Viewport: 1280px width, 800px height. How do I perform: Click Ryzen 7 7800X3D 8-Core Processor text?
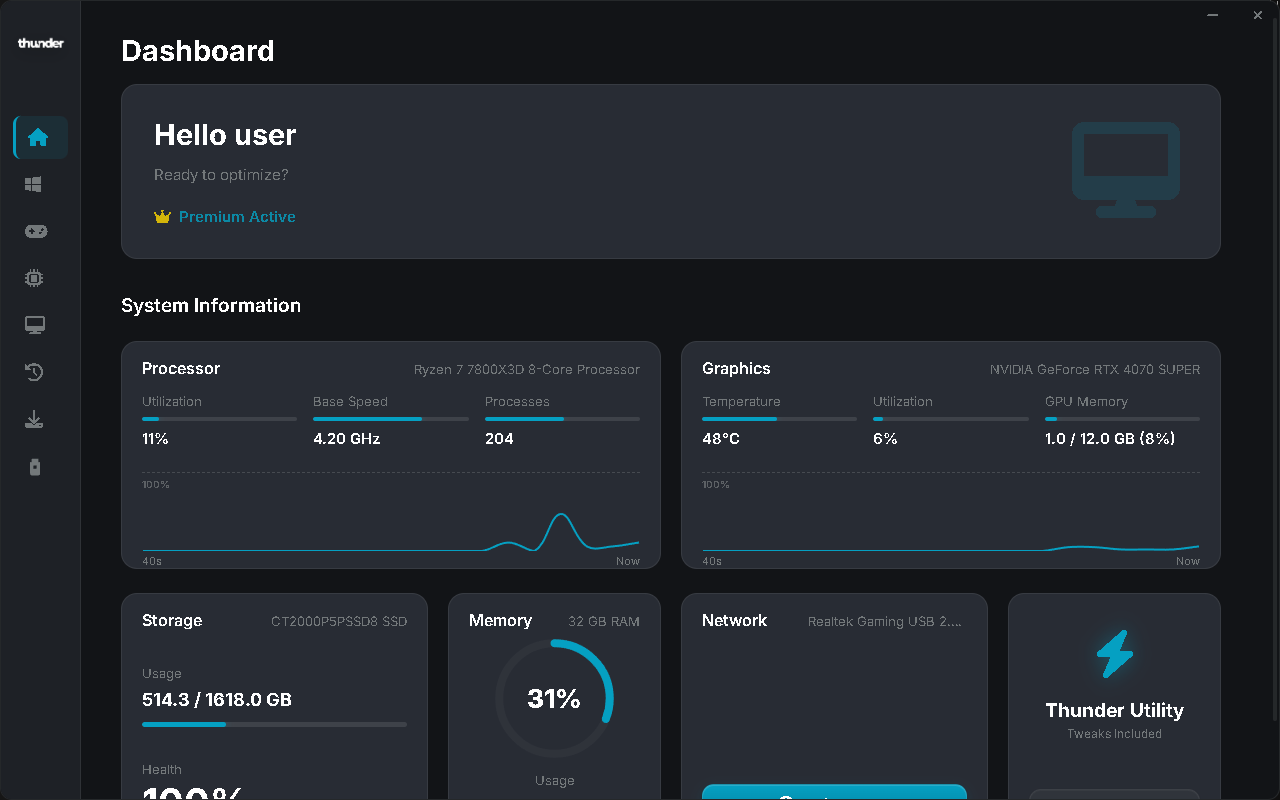pos(527,369)
